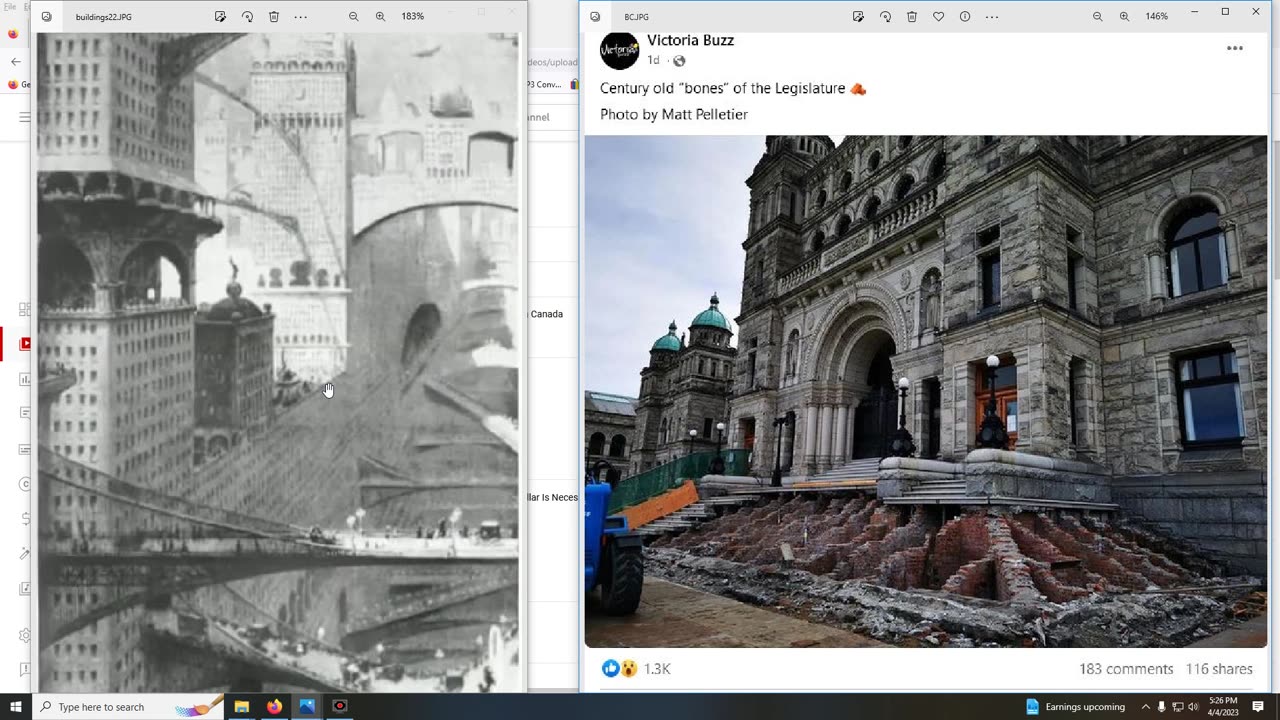The width and height of the screenshot is (1280, 720).
Task: Switch to Photos app on taskbar
Action: tap(307, 707)
